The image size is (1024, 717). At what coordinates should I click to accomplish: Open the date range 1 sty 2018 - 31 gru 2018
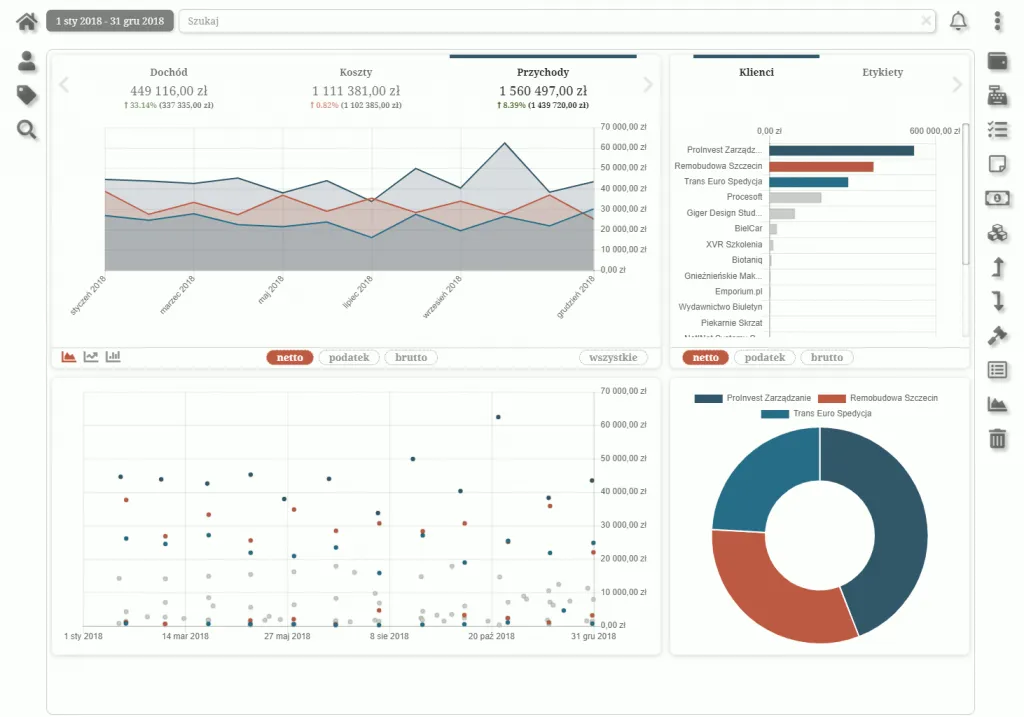pyautogui.click(x=110, y=21)
